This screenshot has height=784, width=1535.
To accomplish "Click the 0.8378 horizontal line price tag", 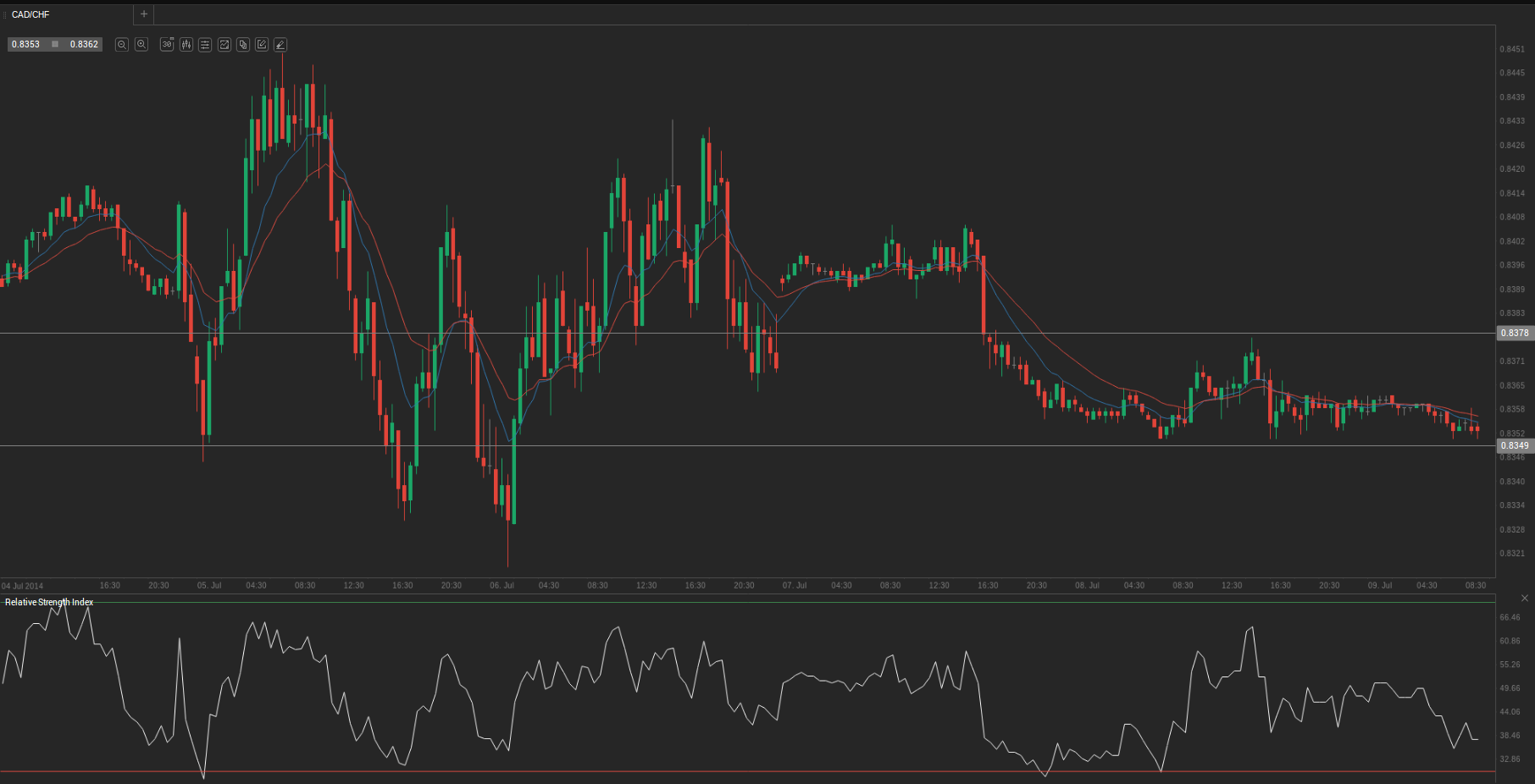I will pos(1515,334).
